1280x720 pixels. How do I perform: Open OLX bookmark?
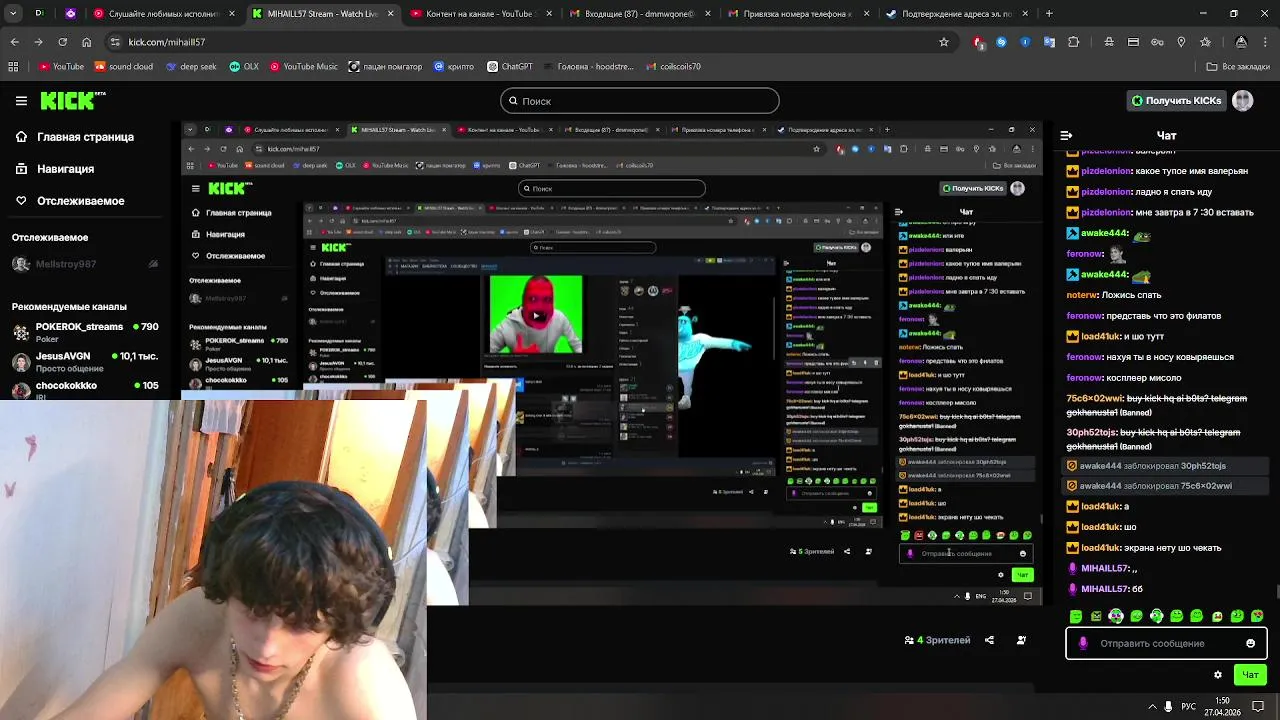(x=244, y=67)
